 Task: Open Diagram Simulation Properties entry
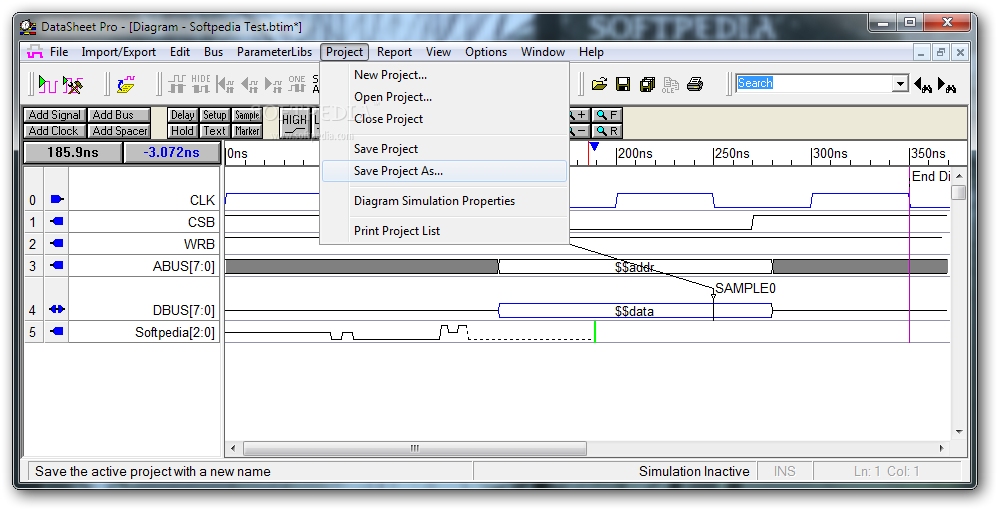(x=444, y=201)
